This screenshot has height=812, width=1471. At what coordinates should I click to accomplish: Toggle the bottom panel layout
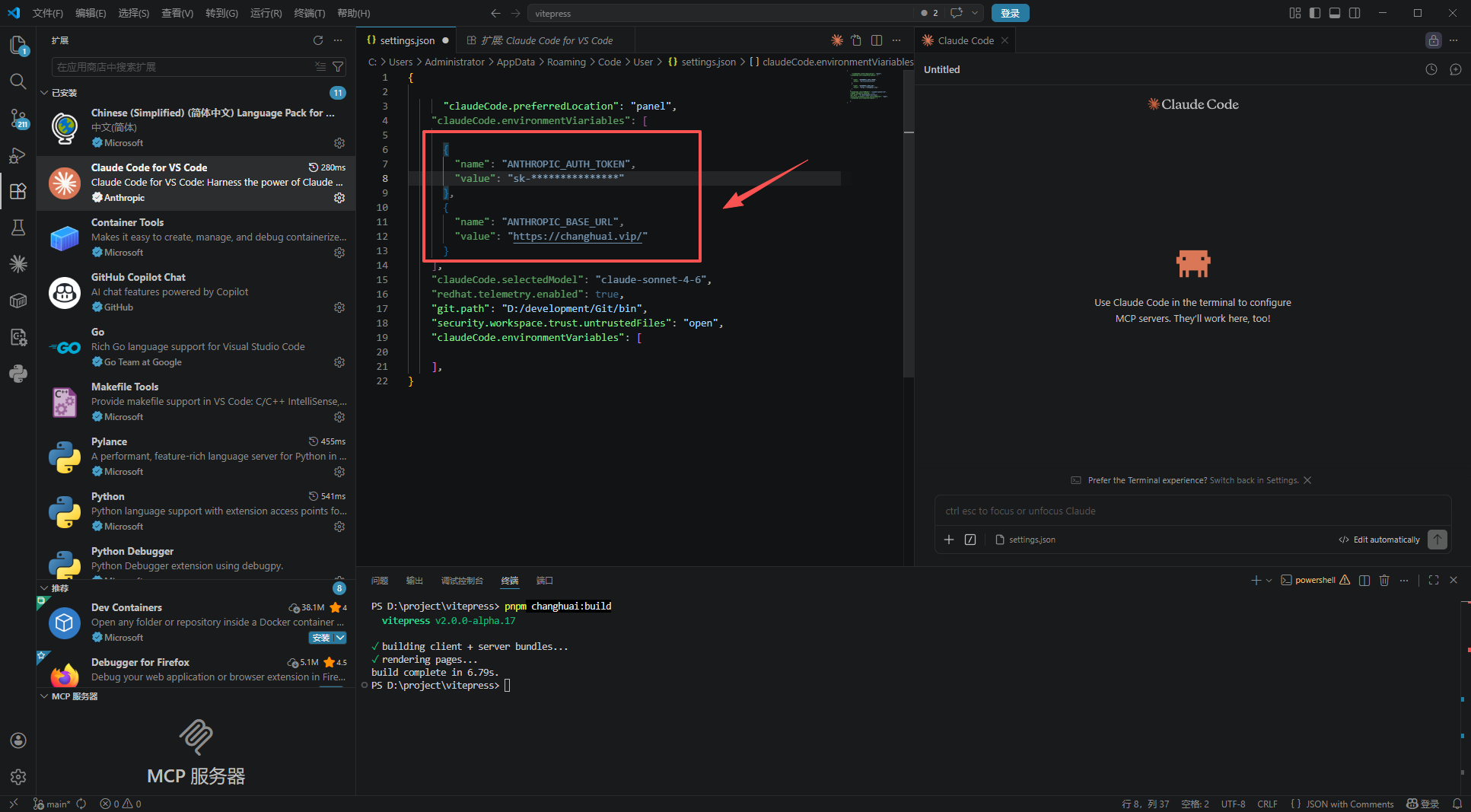[1335, 13]
